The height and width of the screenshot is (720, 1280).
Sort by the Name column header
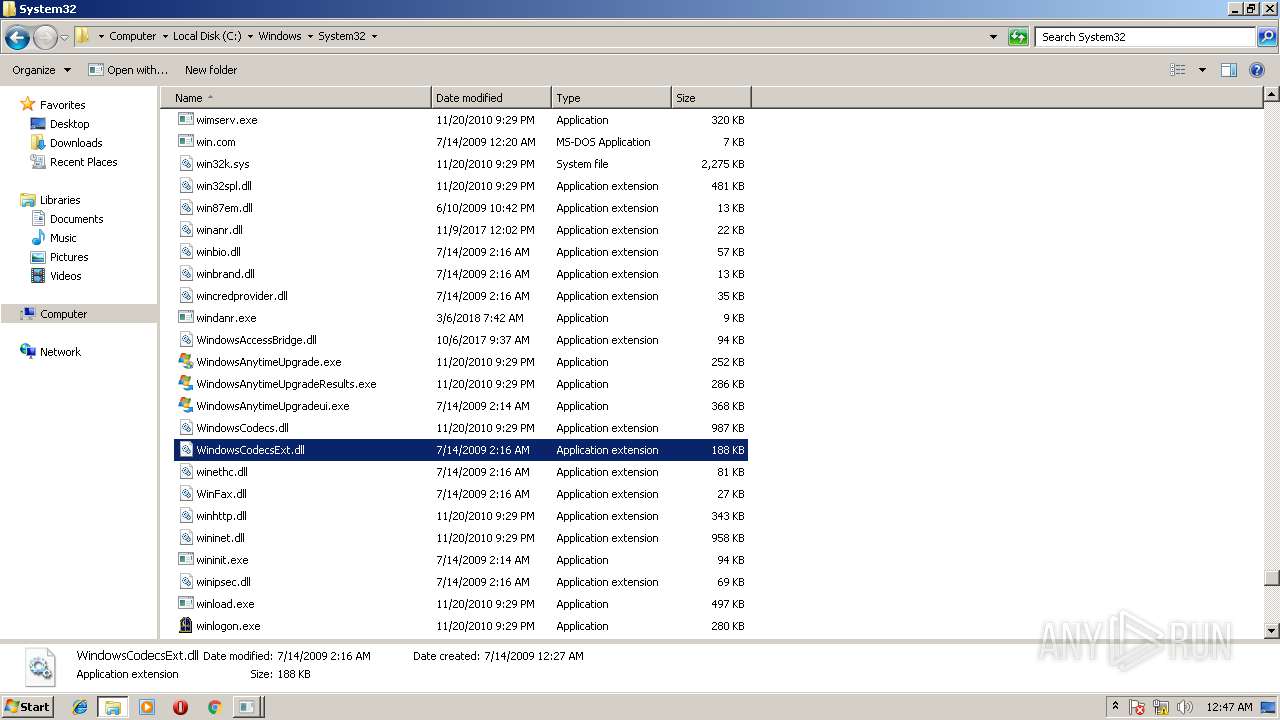(x=295, y=98)
